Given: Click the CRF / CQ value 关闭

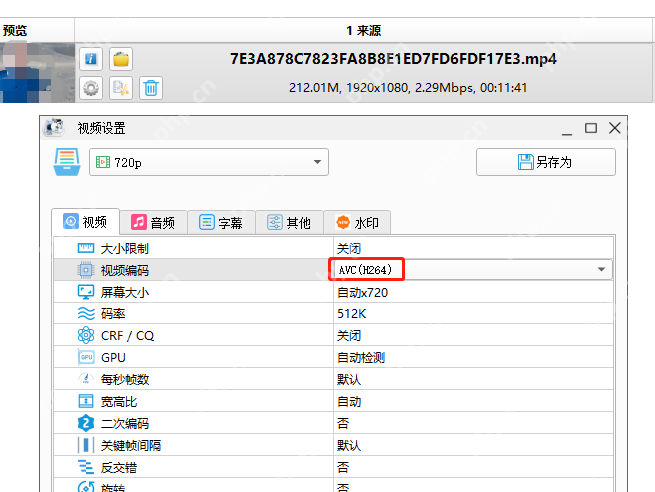Looking at the screenshot, I should click(349, 335).
